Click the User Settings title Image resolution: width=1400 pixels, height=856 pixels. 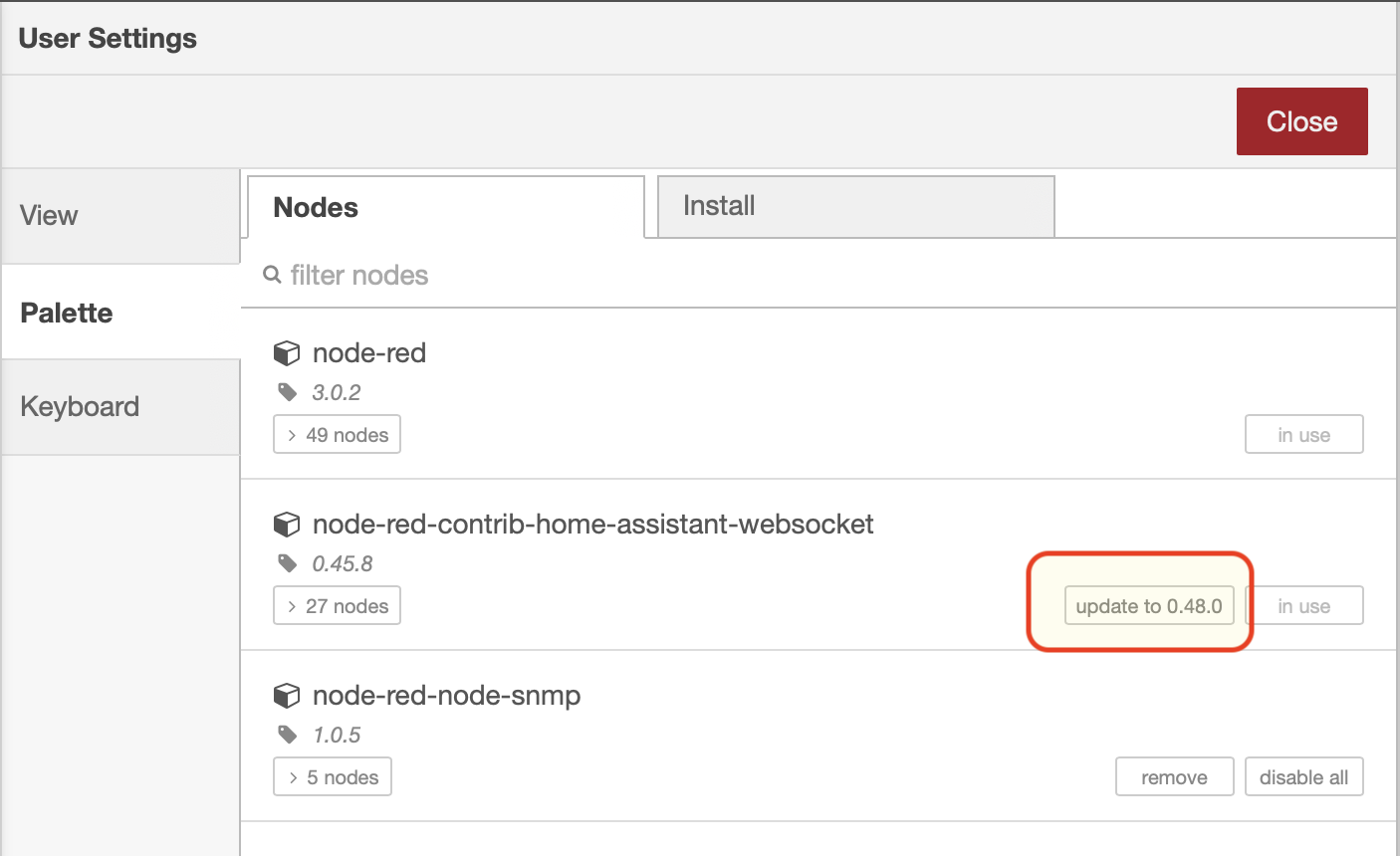click(108, 38)
